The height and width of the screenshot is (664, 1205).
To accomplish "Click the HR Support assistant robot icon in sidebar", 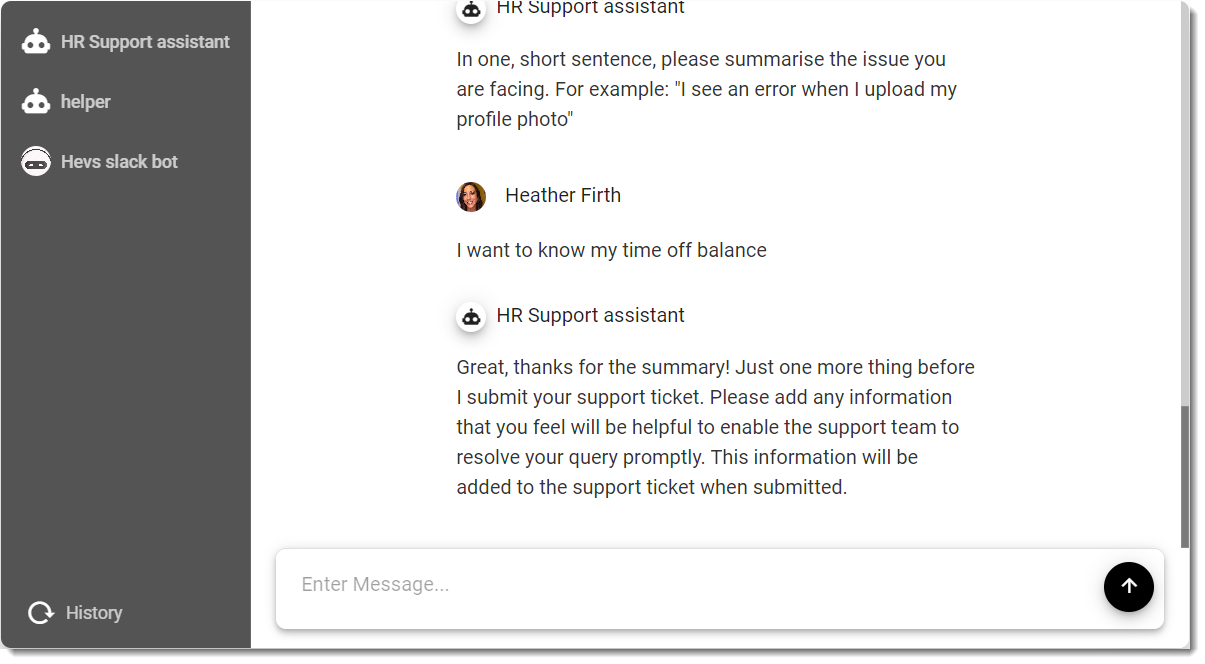I will click(x=36, y=41).
